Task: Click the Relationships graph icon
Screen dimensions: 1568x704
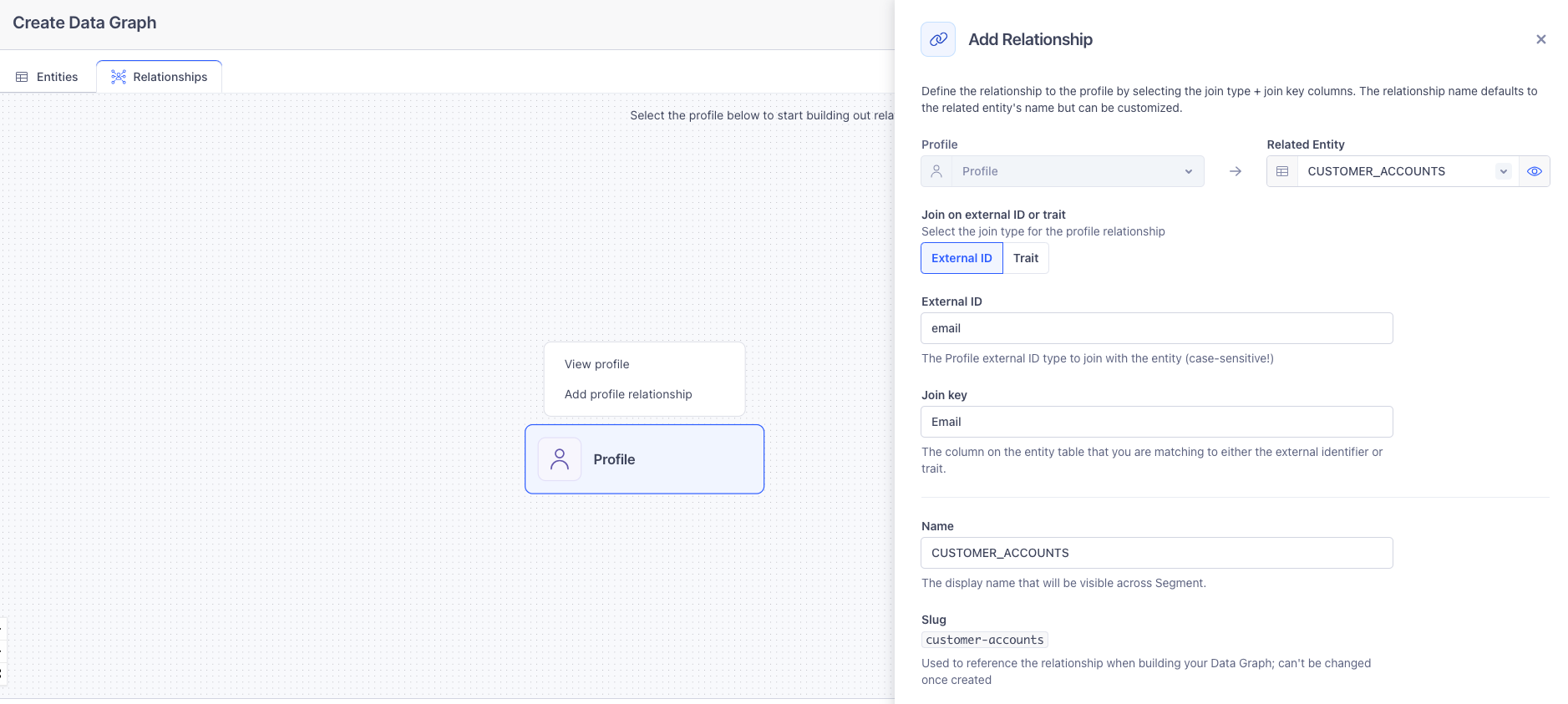Action: pyautogui.click(x=119, y=77)
